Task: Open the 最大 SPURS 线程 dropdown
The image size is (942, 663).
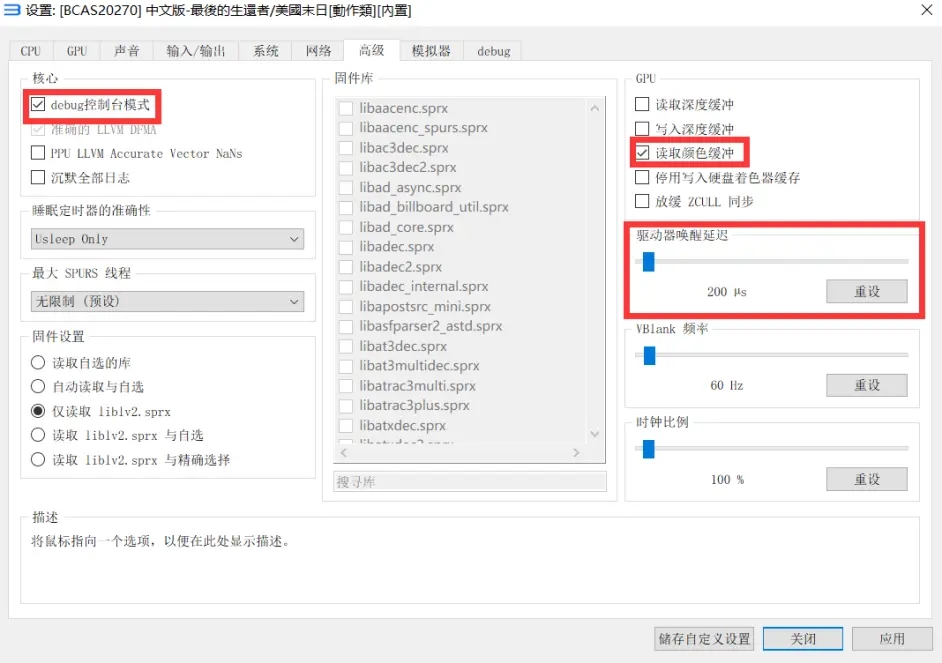Action: point(166,301)
